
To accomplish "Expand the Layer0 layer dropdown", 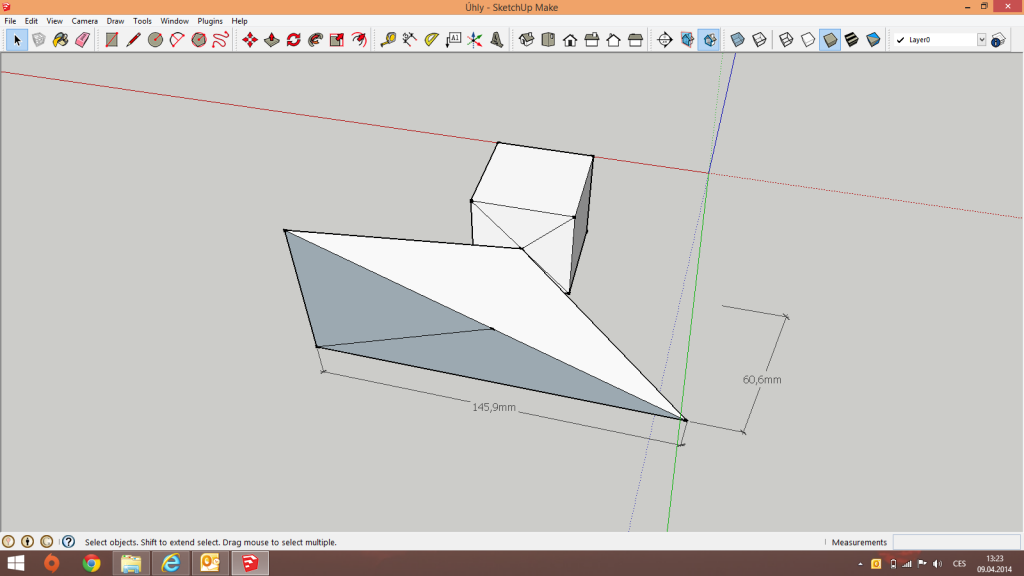I will (981, 40).
